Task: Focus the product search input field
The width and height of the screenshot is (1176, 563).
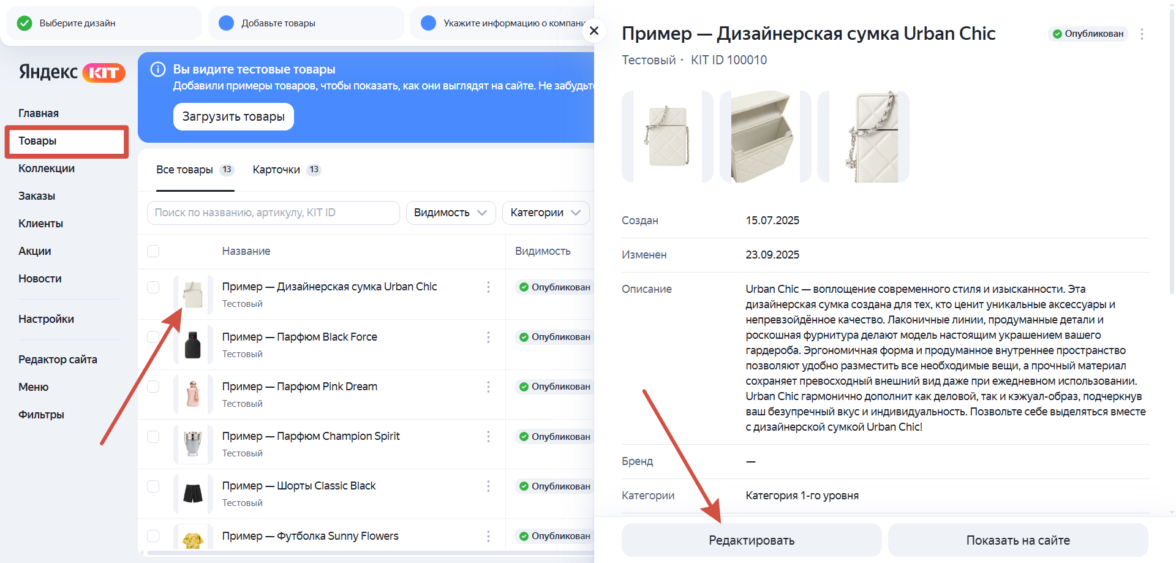Action: click(x=273, y=213)
